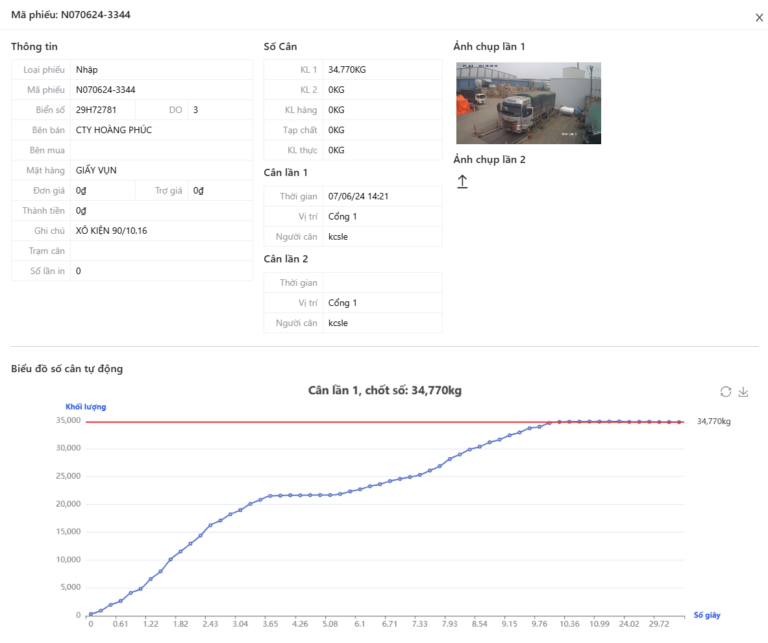Open the first captured truck photo
This screenshot has height=643, width=768.
[528, 103]
